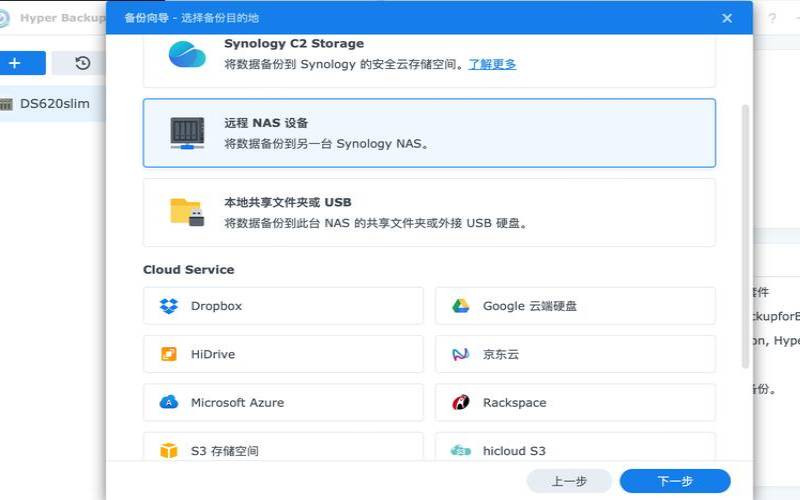Click the Rackspace logo icon
The width and height of the screenshot is (800, 500).
click(461, 402)
